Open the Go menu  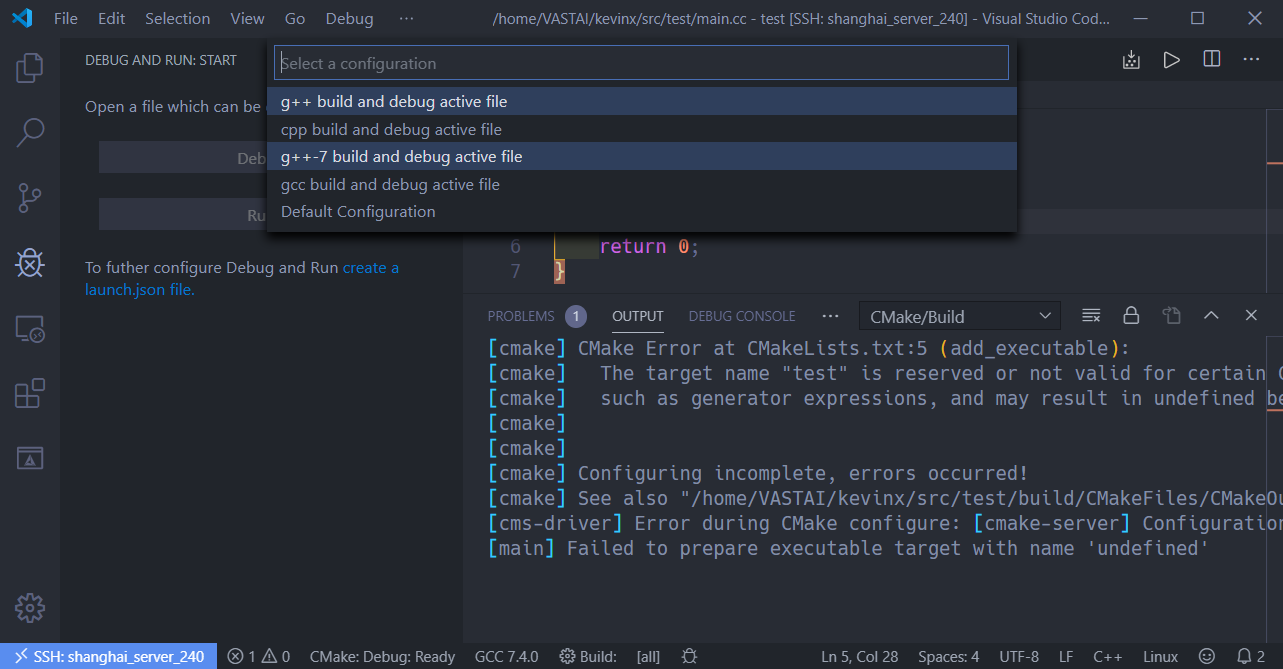pyautogui.click(x=295, y=18)
